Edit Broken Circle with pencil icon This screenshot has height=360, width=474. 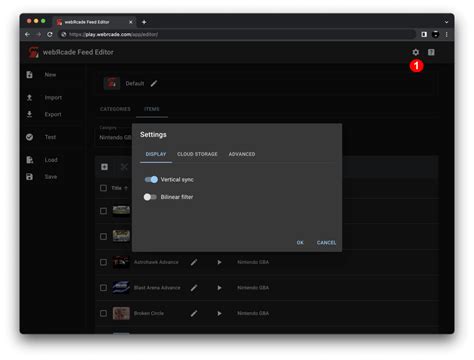[194, 313]
